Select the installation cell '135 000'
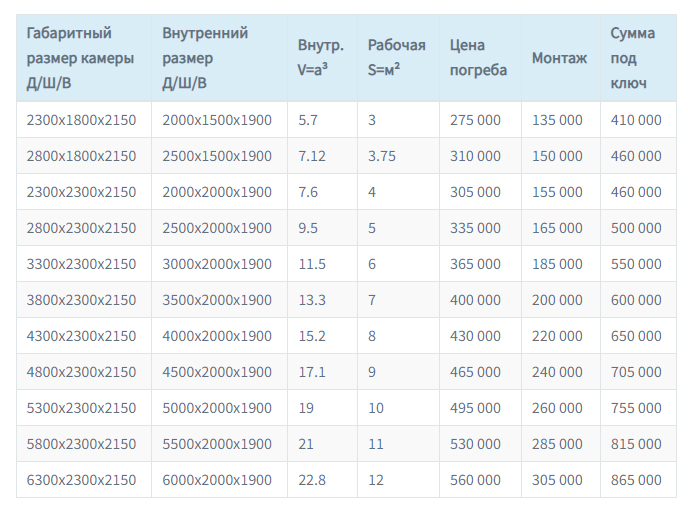The width and height of the screenshot is (688, 510). [x=561, y=120]
